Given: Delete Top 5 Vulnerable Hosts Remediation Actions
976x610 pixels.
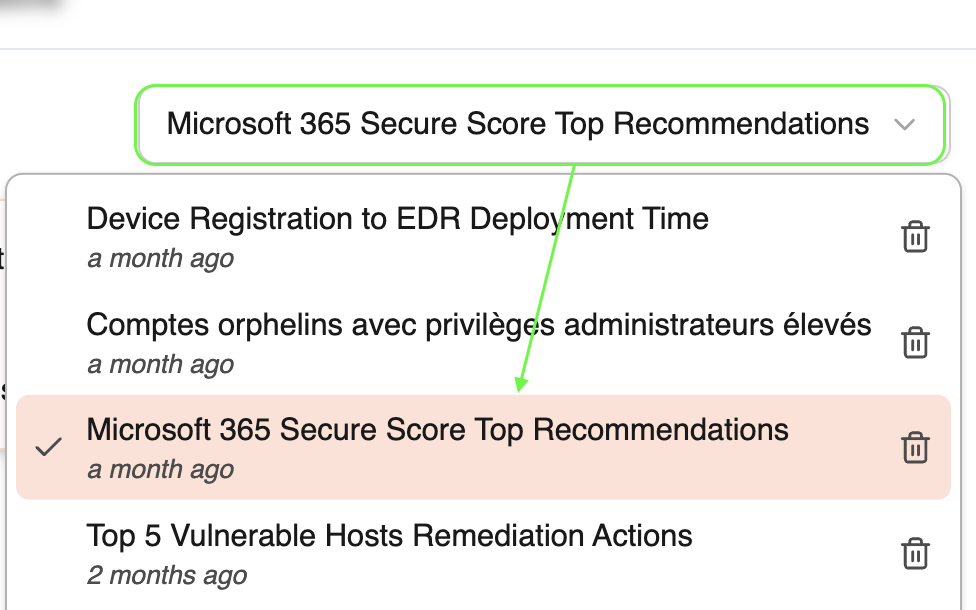Looking at the screenshot, I should [915, 553].
